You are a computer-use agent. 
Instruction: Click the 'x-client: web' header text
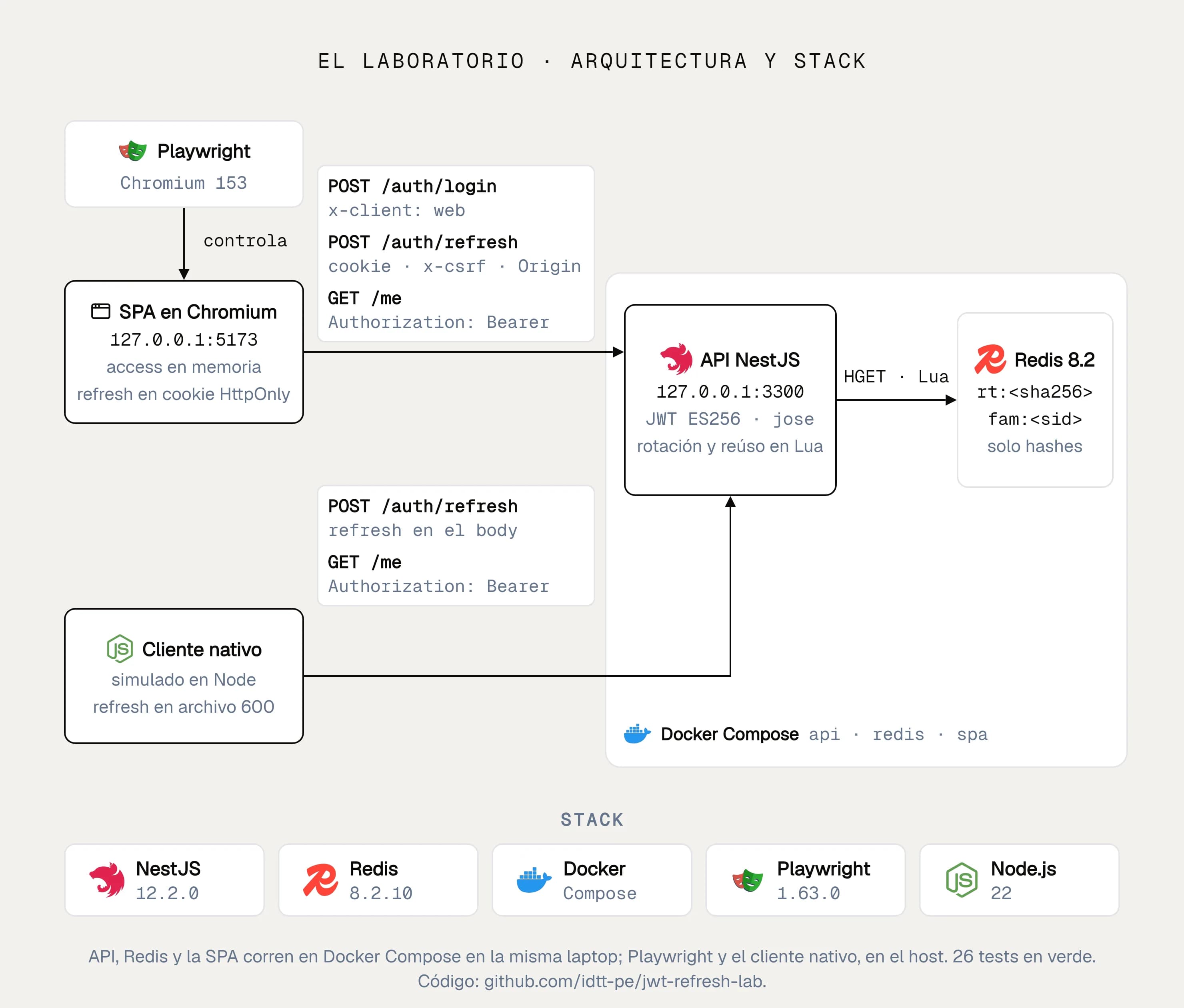(x=396, y=210)
